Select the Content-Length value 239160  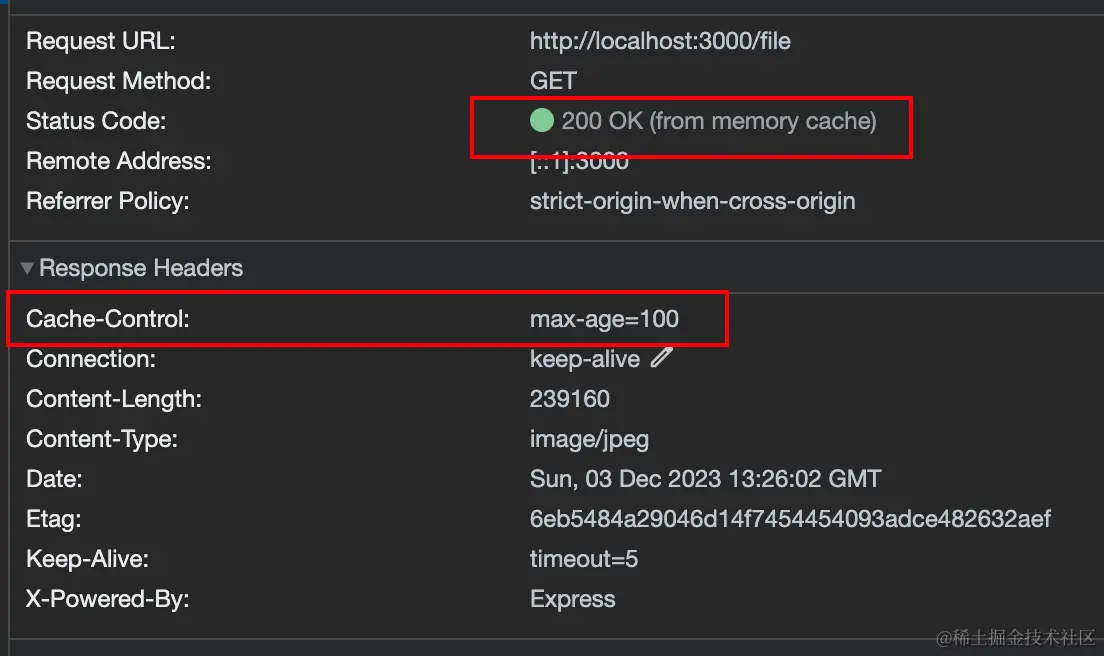pyautogui.click(x=570, y=399)
